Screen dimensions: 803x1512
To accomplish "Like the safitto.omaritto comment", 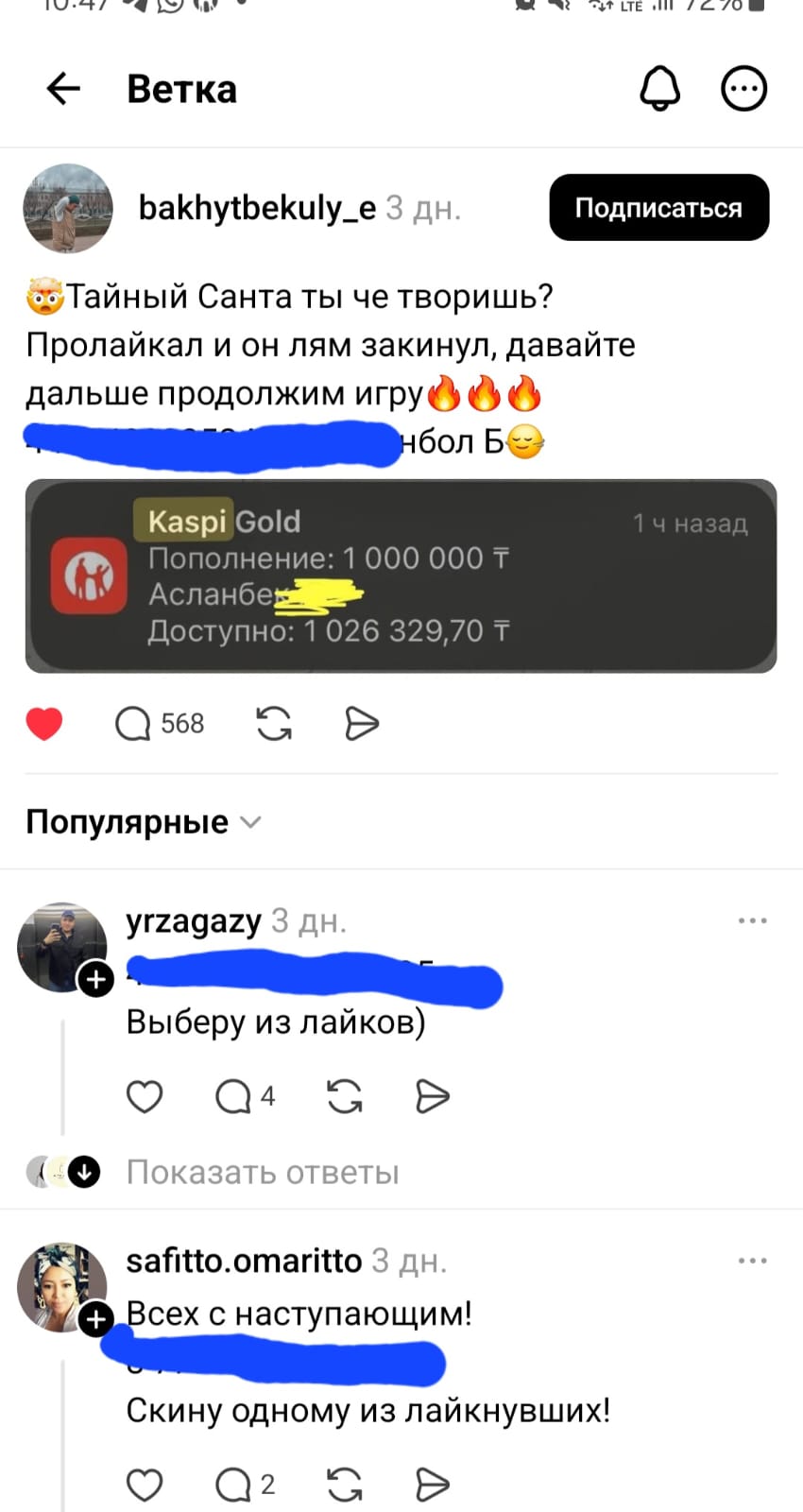I will tap(145, 1485).
